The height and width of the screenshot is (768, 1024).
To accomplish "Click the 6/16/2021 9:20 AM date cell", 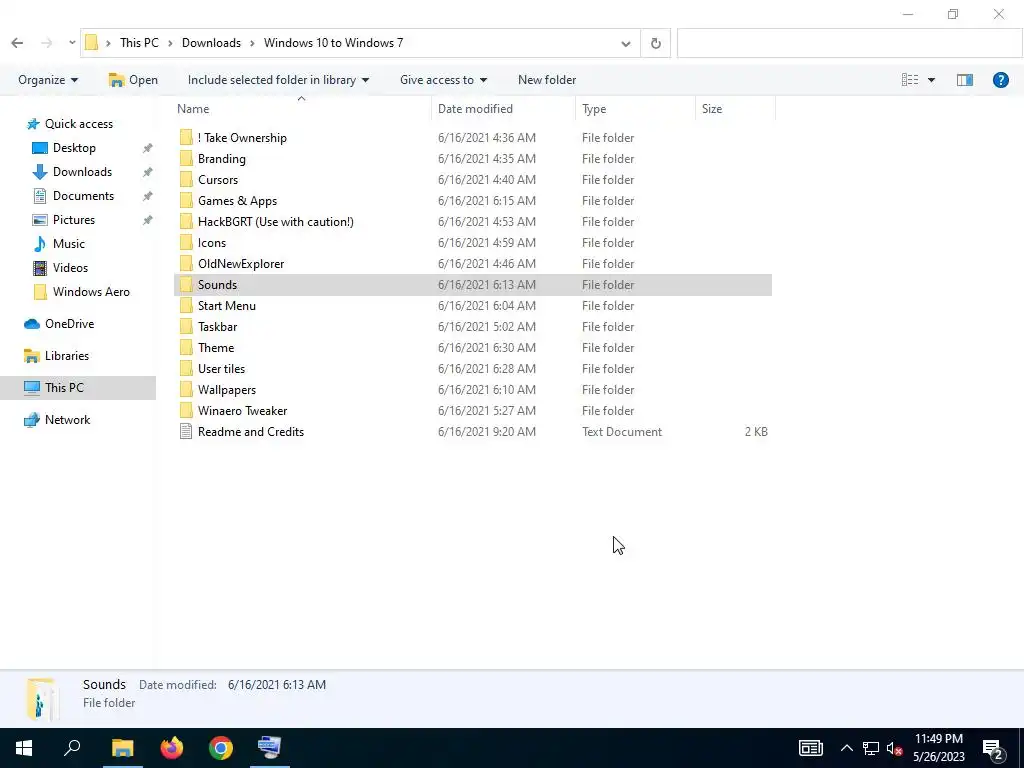I will (x=487, y=432).
